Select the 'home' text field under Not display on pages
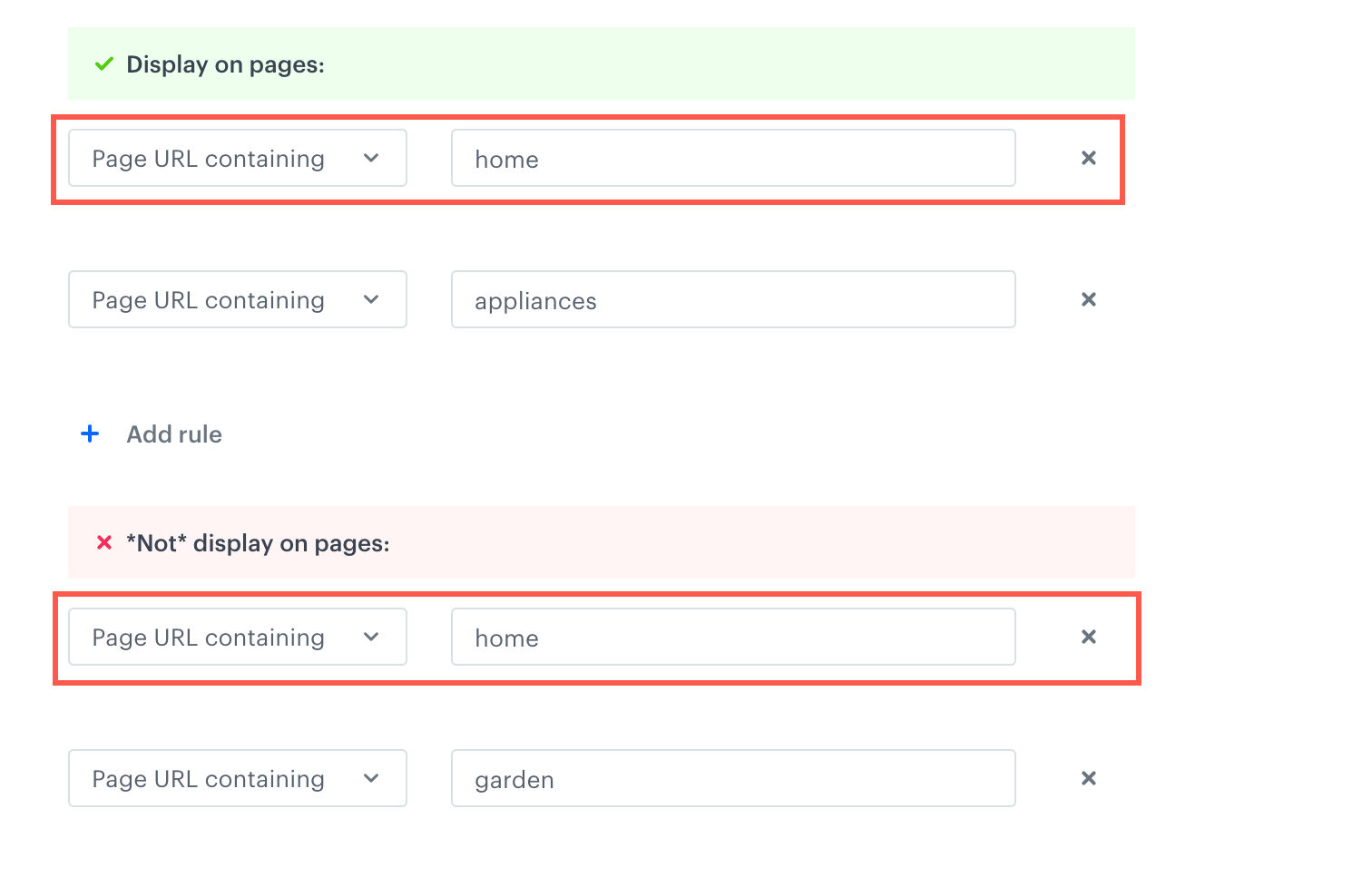Viewport: 1352px width, 896px height. [x=732, y=637]
